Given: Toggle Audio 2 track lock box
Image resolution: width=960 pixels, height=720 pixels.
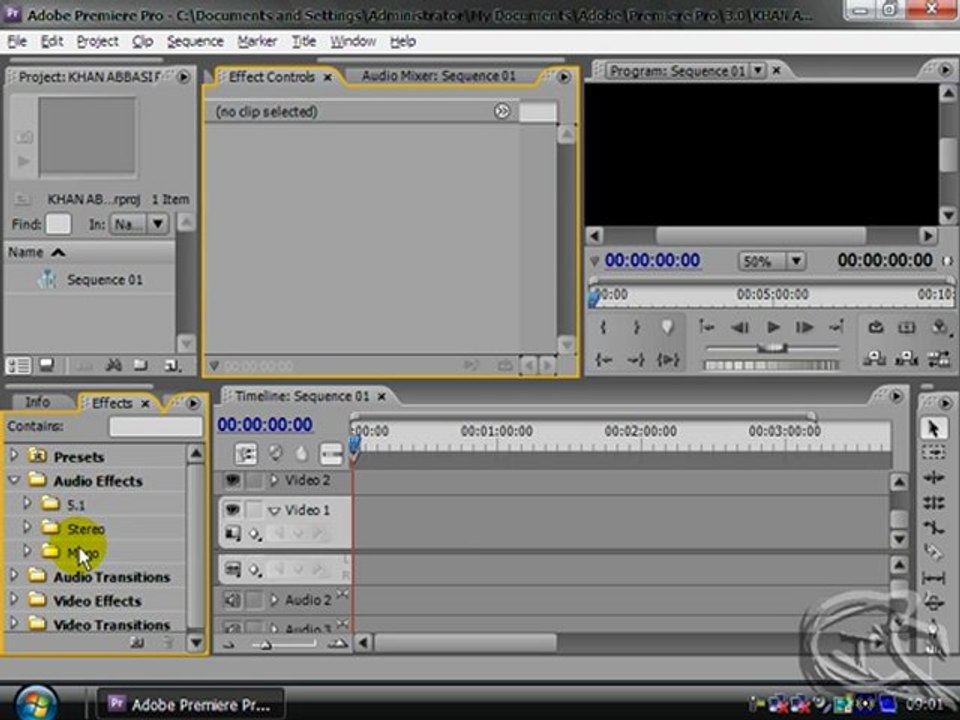Looking at the screenshot, I should [x=254, y=600].
